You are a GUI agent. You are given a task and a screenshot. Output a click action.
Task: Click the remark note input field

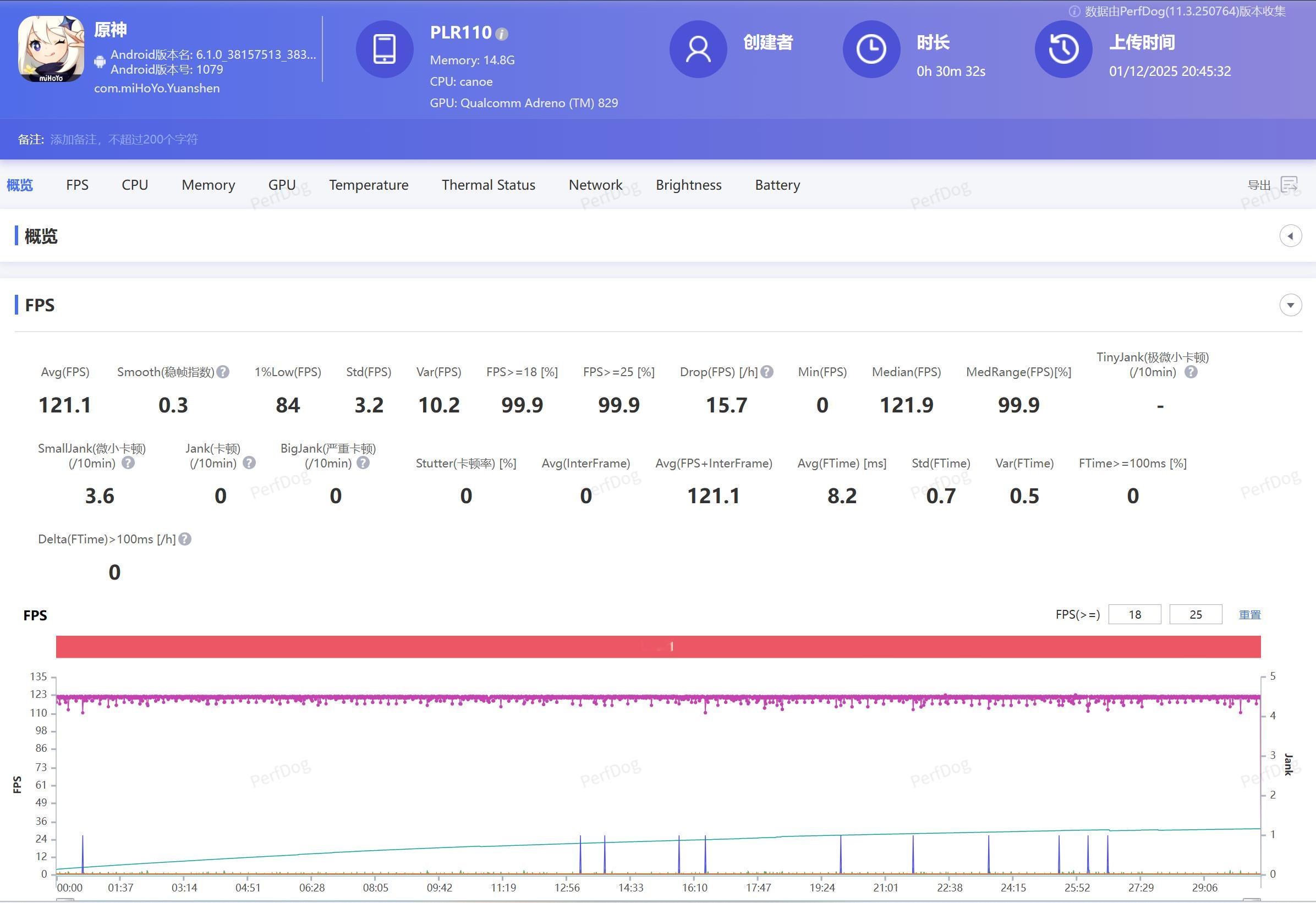124,139
